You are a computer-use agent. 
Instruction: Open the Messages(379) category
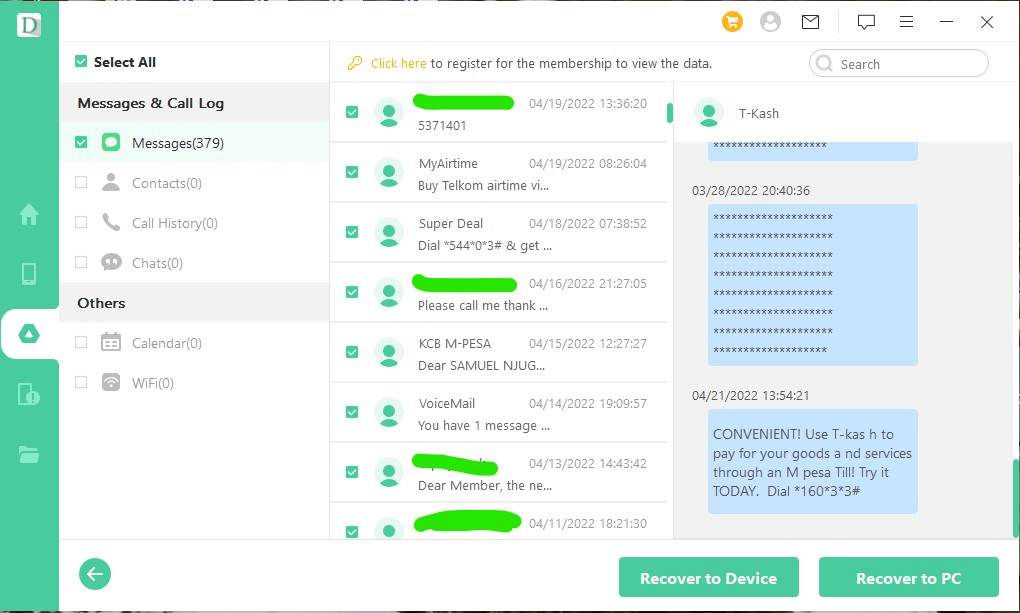coord(194,143)
